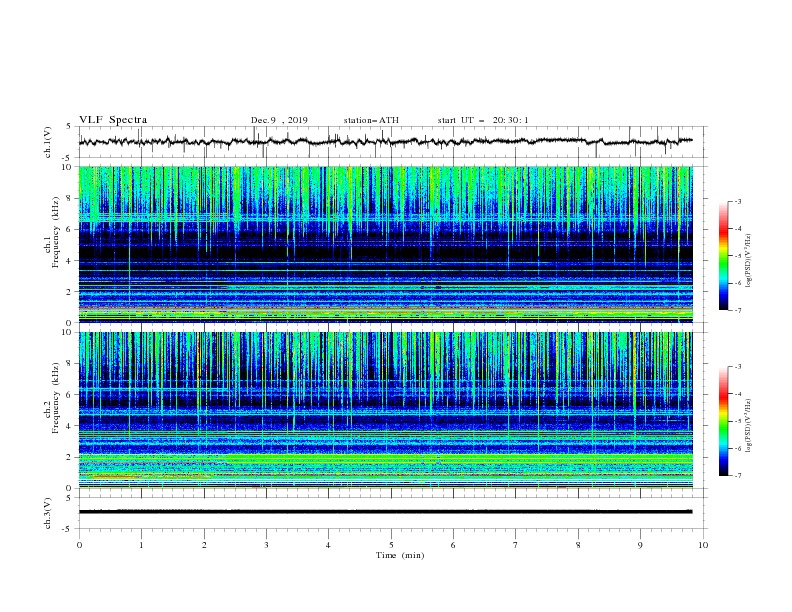Click the 'ch.1(V)' axis label
The width and height of the screenshot is (792, 612).
click(48, 142)
